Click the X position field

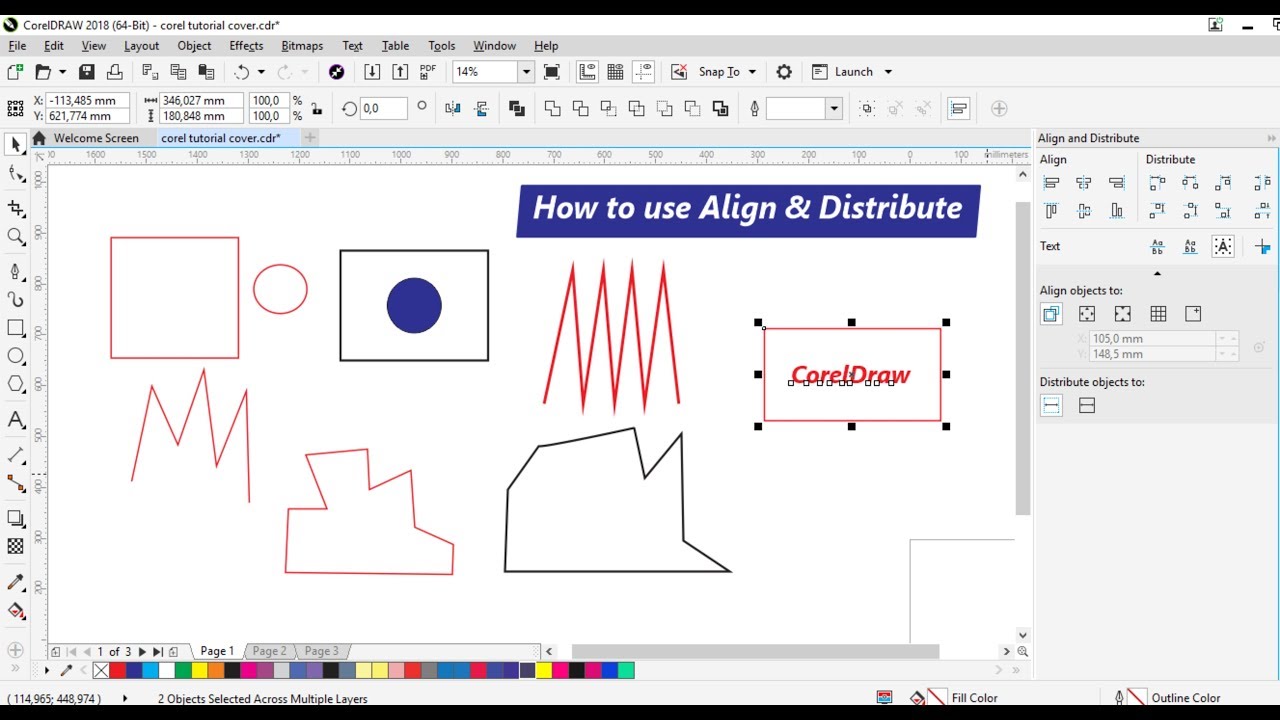pyautogui.click(x=88, y=100)
